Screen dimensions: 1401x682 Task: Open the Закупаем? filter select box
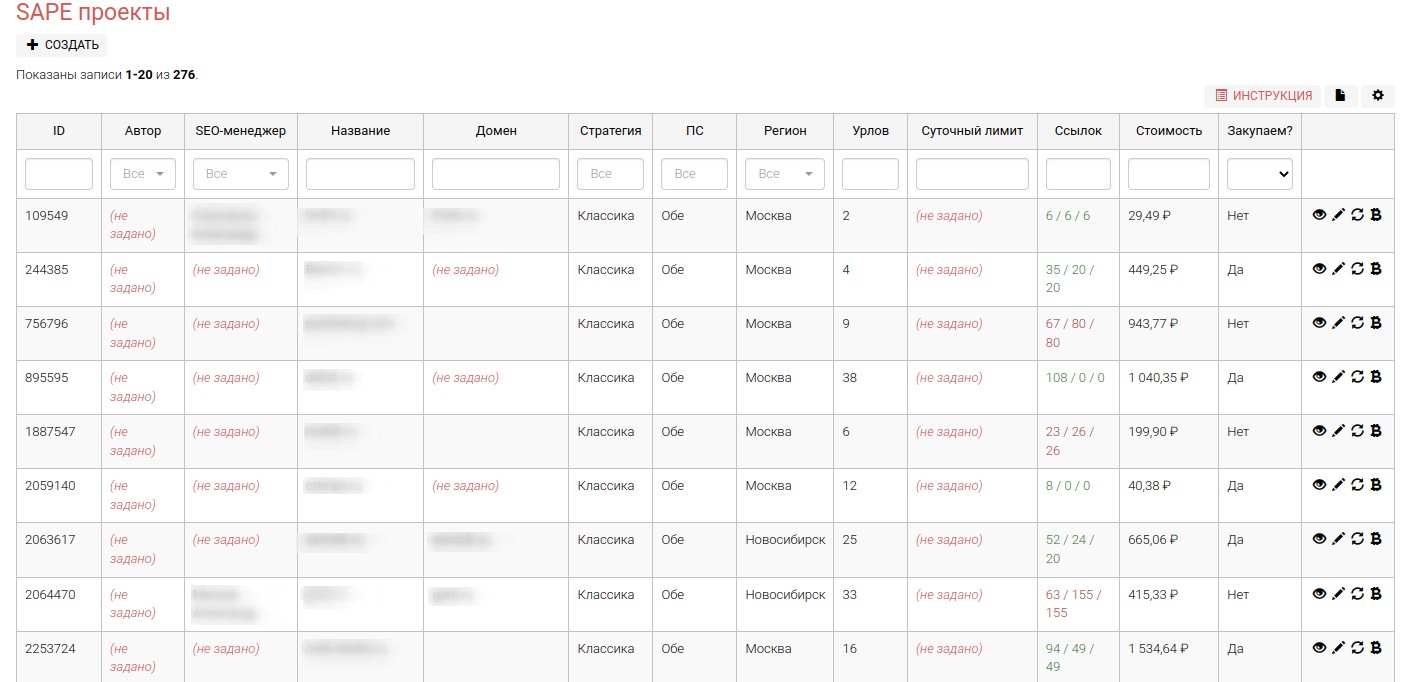(x=1259, y=174)
